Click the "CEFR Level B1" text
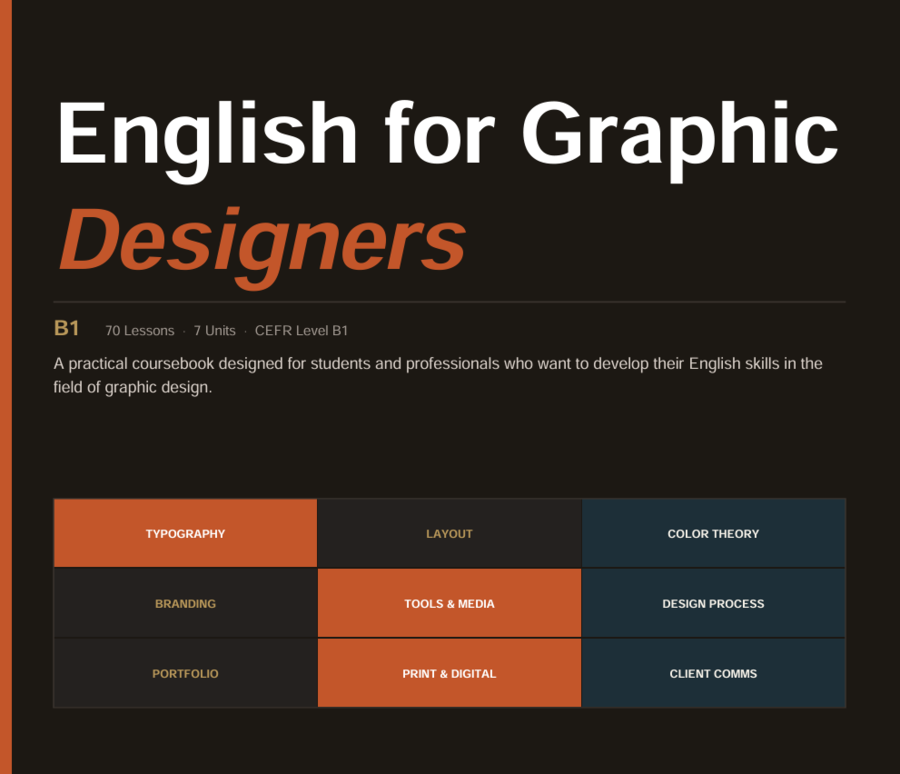The image size is (900, 774). tap(301, 331)
